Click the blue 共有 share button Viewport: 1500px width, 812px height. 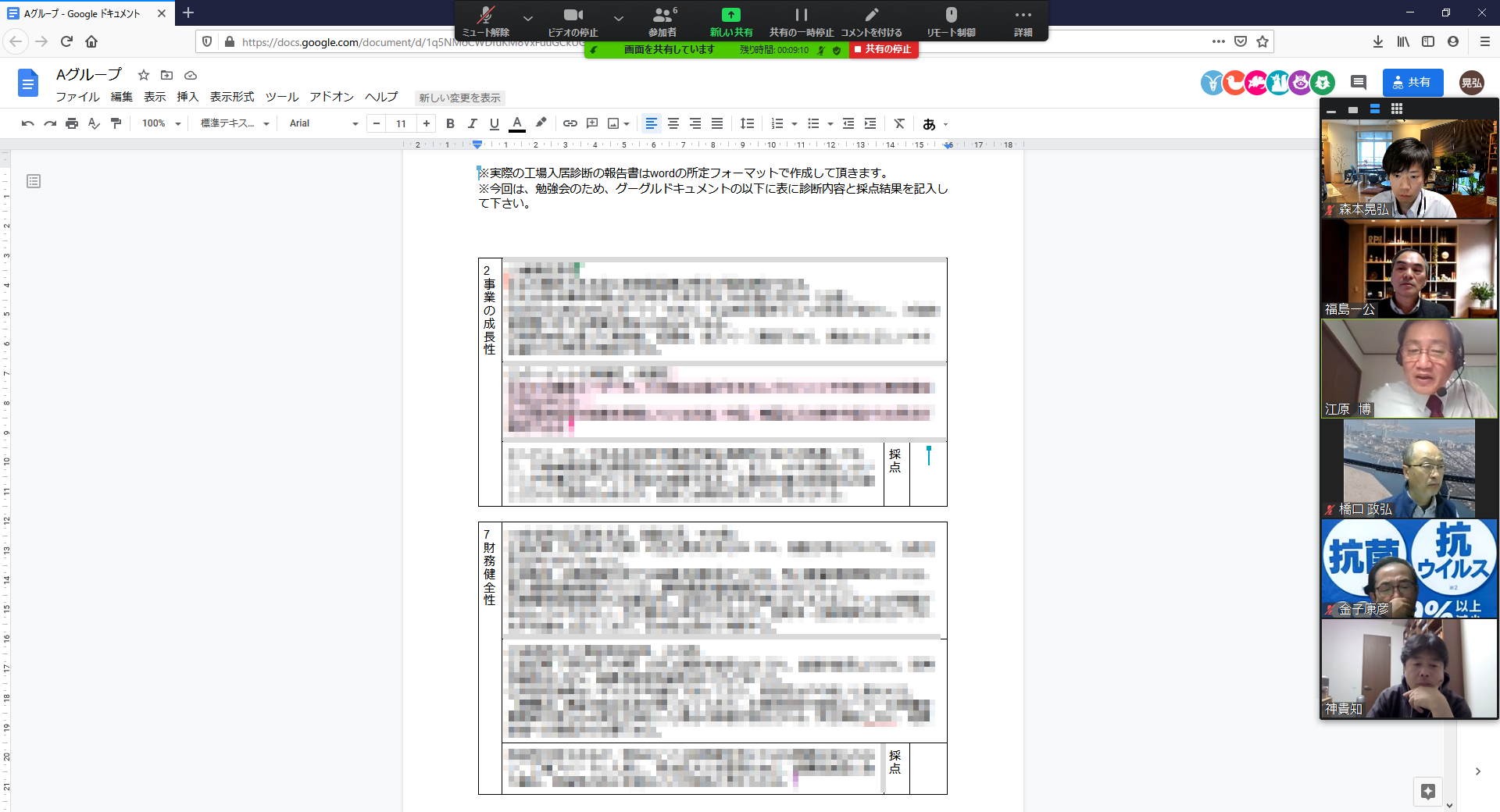coord(1412,82)
